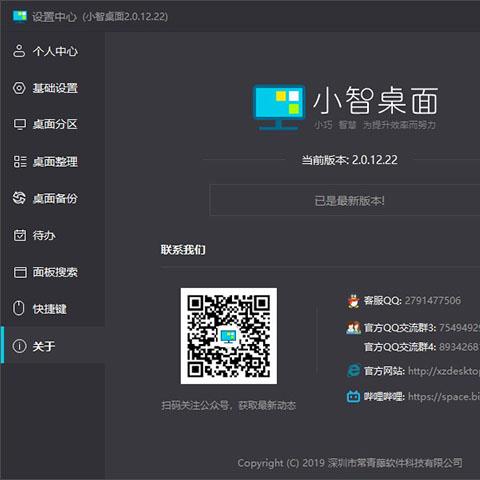Click the info icon beside 关于
The height and width of the screenshot is (480, 480).
tap(19, 346)
